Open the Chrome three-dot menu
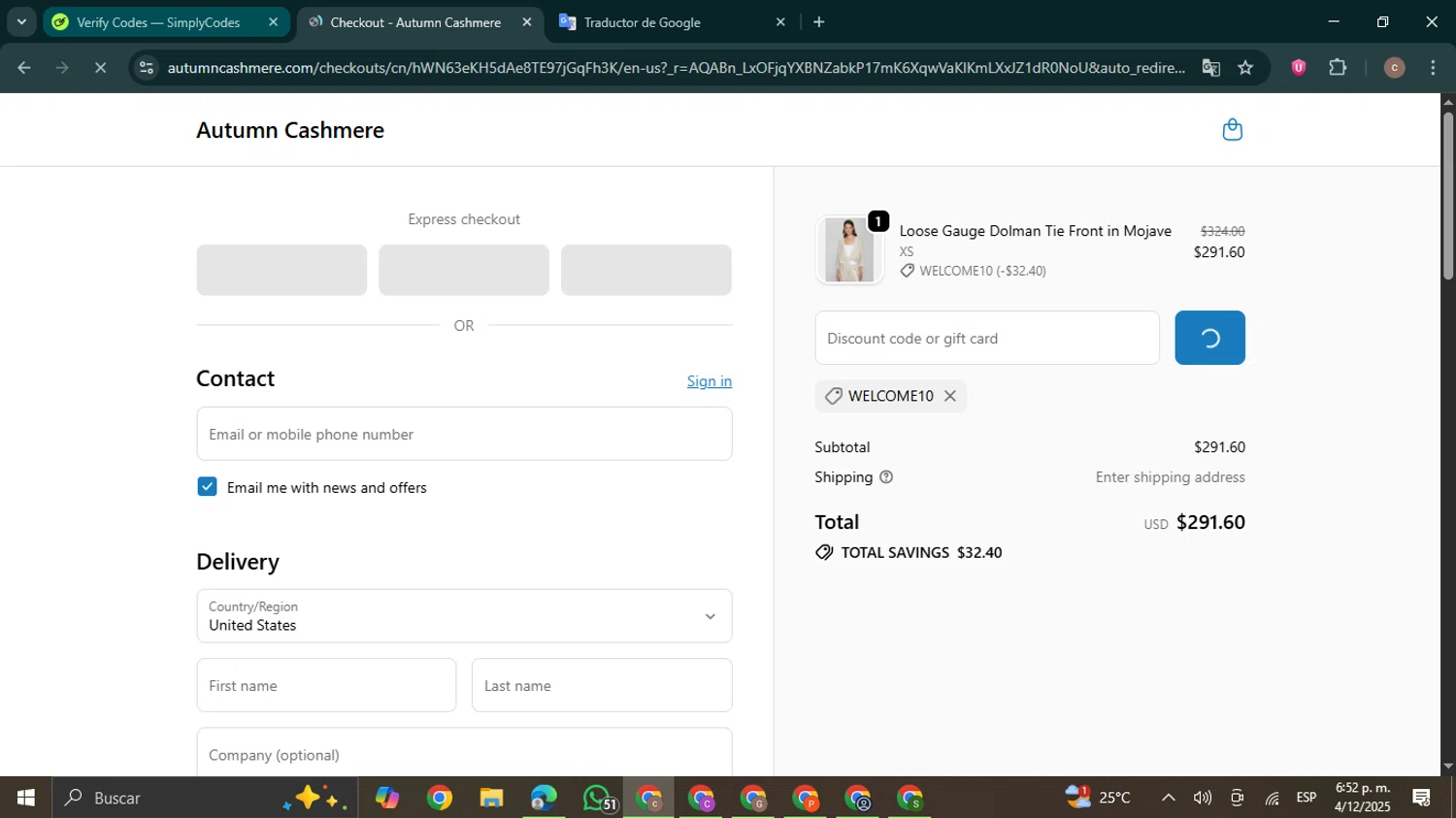1456x818 pixels. click(x=1433, y=68)
